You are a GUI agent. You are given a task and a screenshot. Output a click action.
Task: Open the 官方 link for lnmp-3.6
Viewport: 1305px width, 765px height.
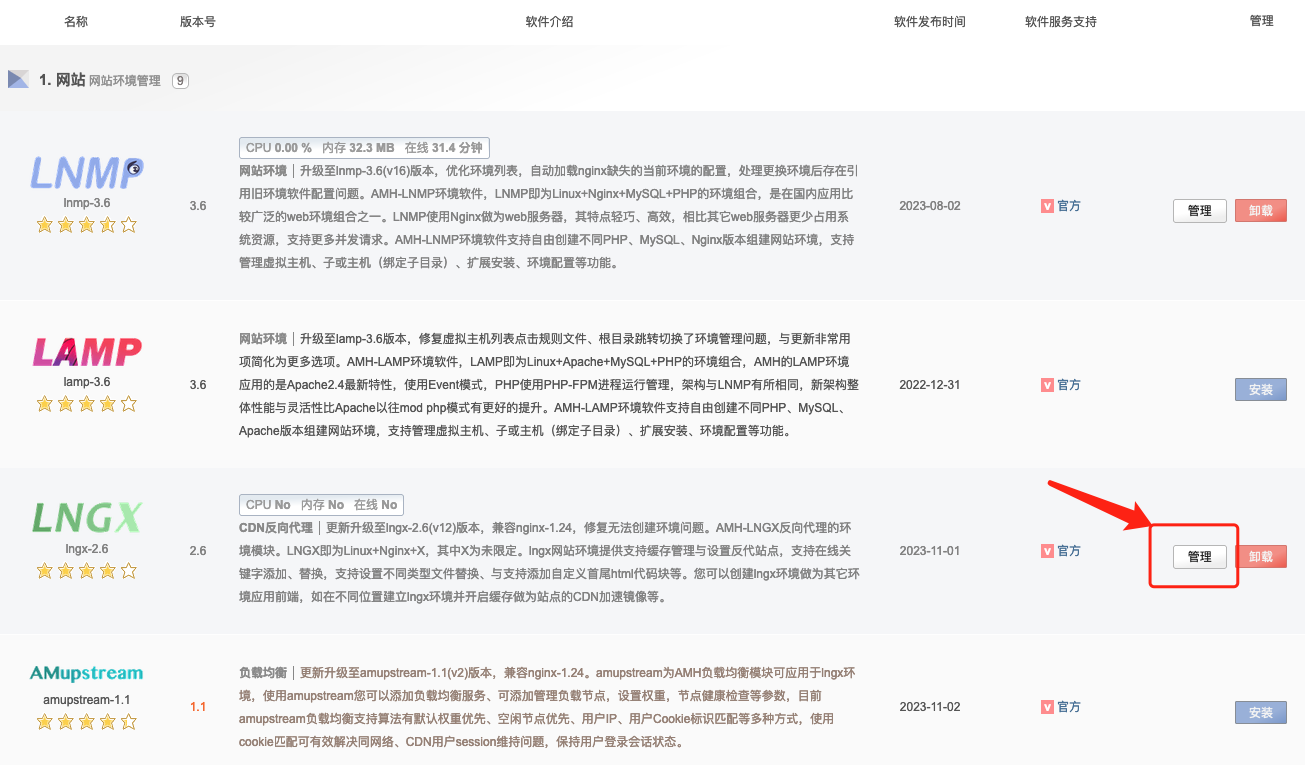(x=1067, y=205)
